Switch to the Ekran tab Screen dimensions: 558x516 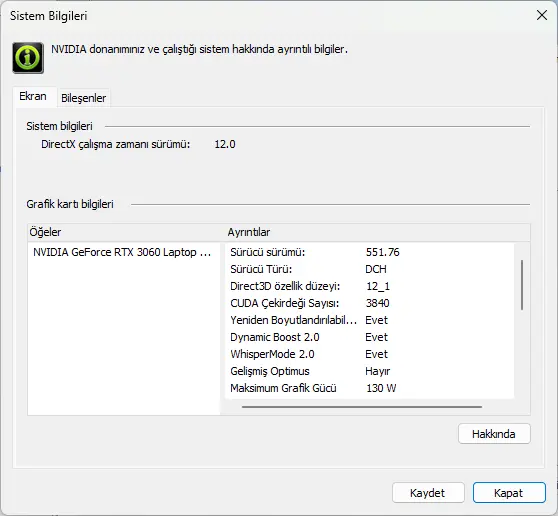click(x=33, y=96)
